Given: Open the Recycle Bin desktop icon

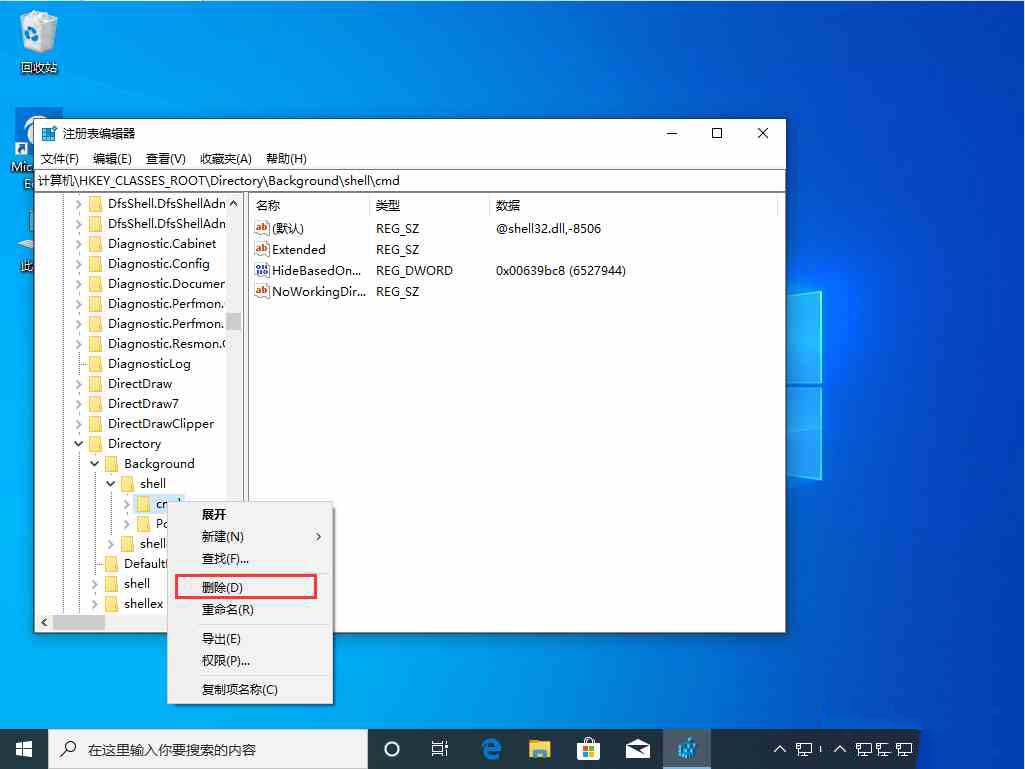Looking at the screenshot, I should pos(38,43).
